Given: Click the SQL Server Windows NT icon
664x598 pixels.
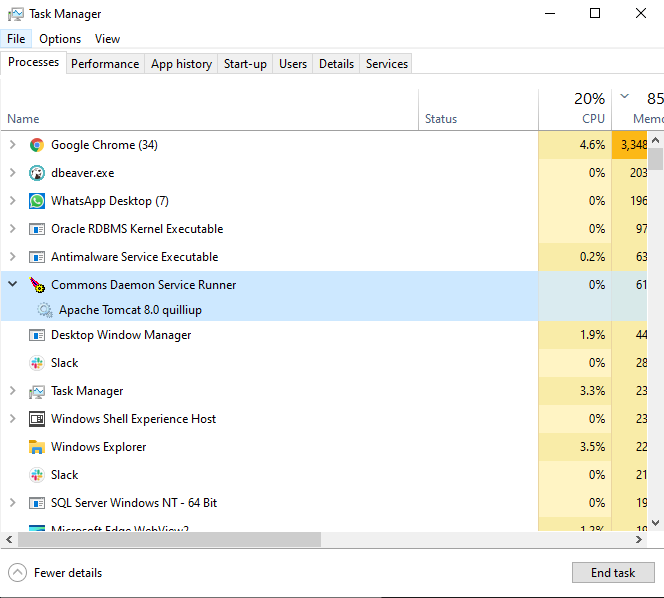Looking at the screenshot, I should pyautogui.click(x=37, y=503).
